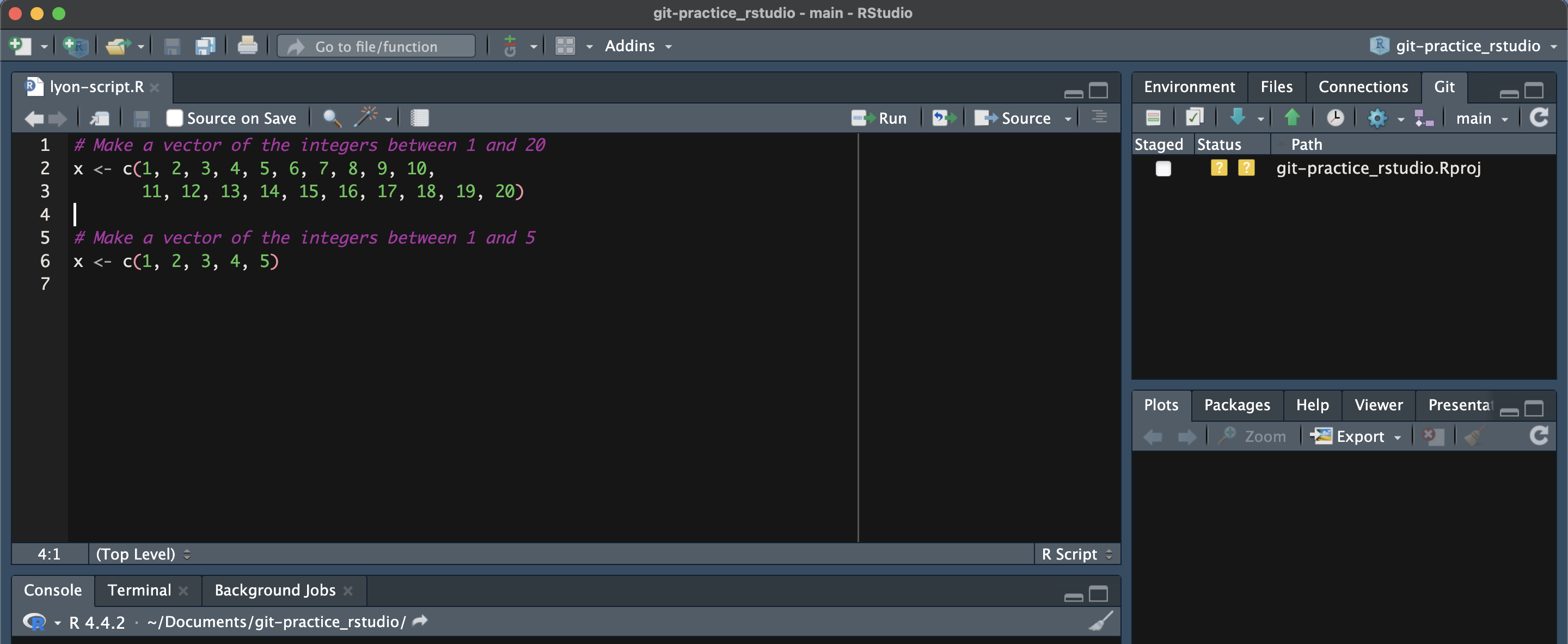Click the Go to file/function search field
This screenshot has width=1568, height=644.
click(376, 46)
